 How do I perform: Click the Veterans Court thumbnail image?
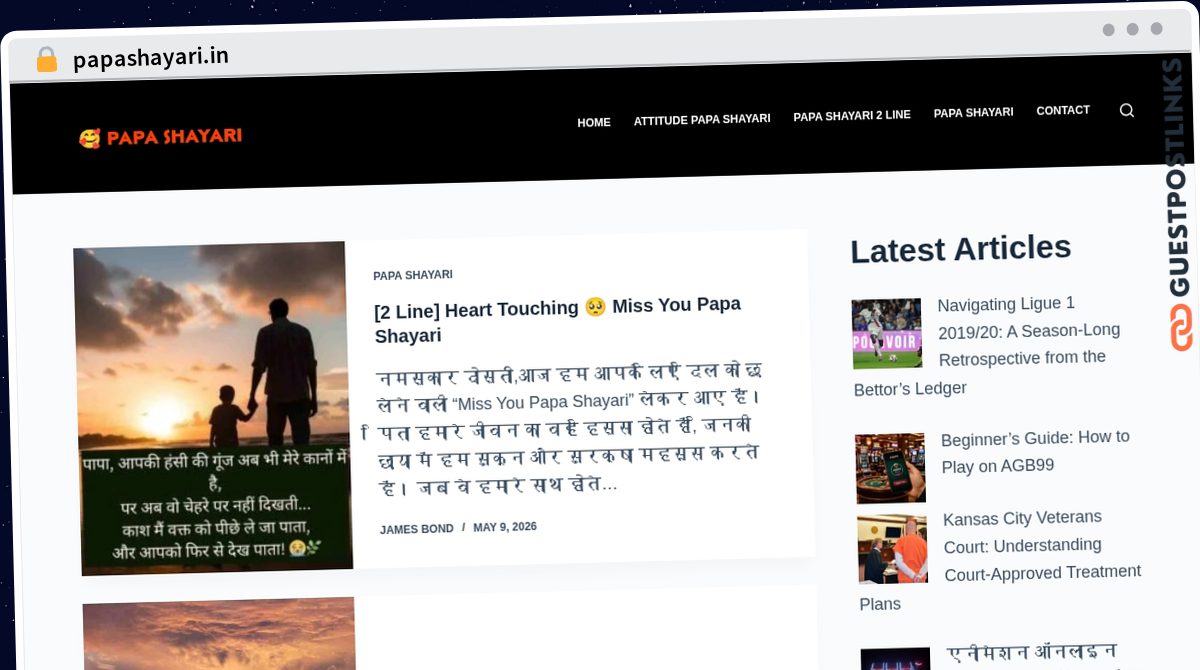[893, 549]
